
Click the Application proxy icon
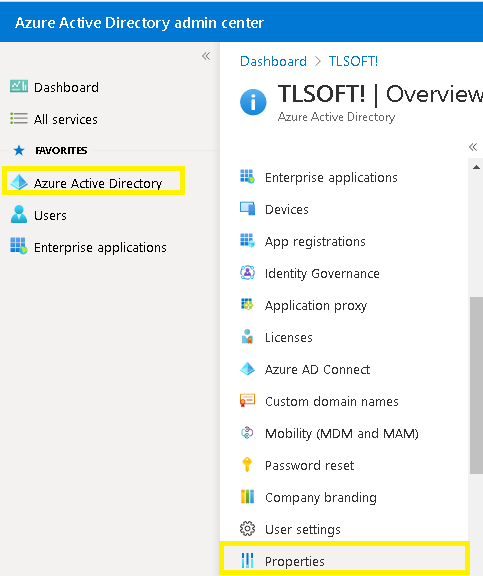click(x=247, y=305)
